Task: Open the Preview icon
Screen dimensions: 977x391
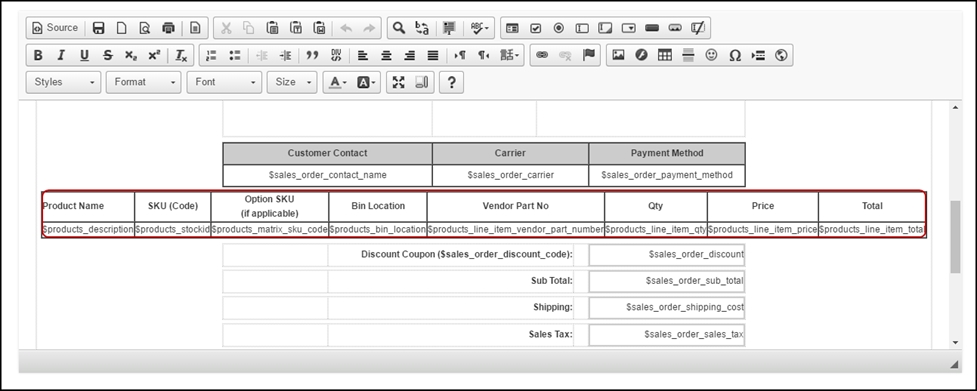Action: click(x=145, y=28)
